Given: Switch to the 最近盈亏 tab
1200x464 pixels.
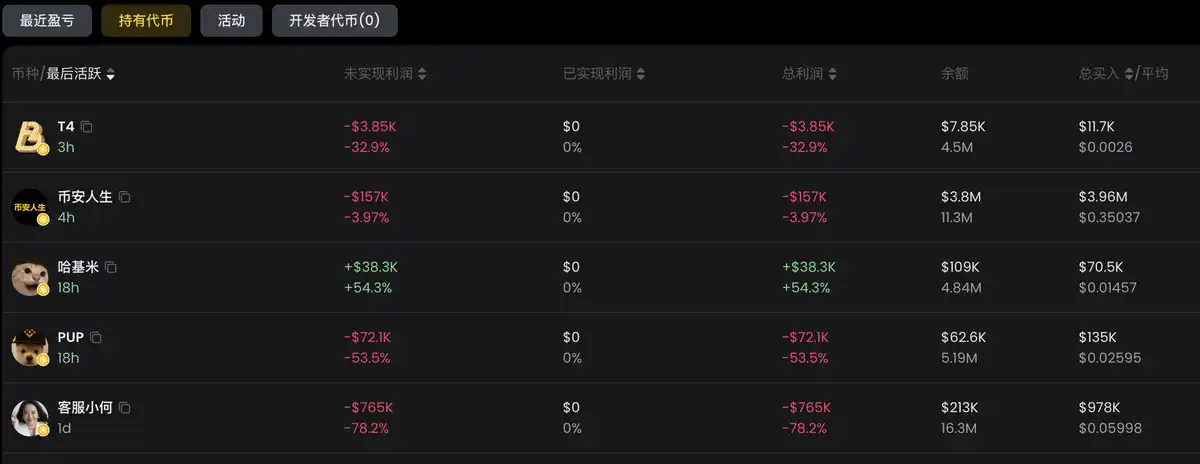Looking at the screenshot, I should (x=46, y=20).
